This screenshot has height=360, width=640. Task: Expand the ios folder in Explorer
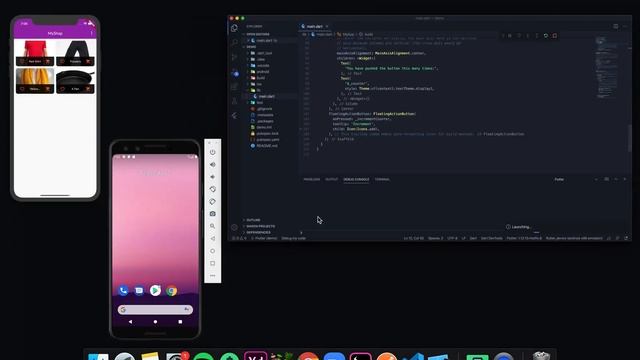pyautogui.click(x=259, y=84)
